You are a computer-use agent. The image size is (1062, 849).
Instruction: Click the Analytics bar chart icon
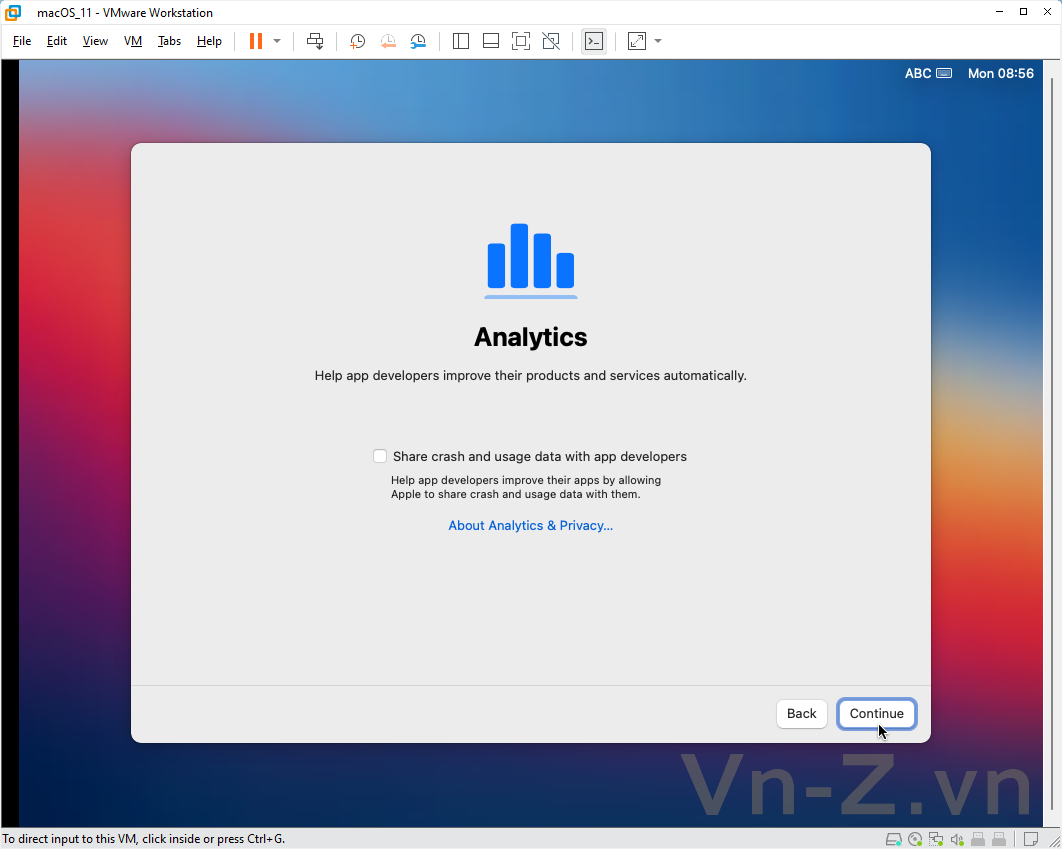[x=530, y=260]
